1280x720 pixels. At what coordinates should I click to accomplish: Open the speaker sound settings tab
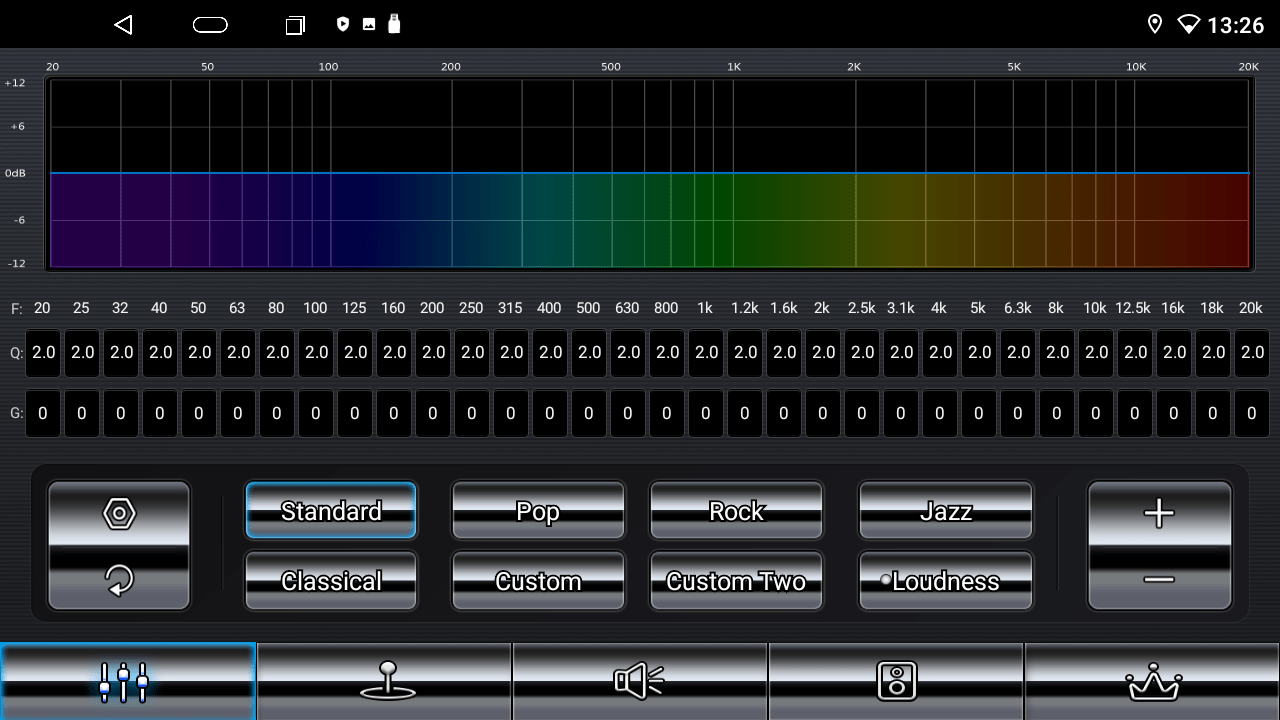pos(640,681)
